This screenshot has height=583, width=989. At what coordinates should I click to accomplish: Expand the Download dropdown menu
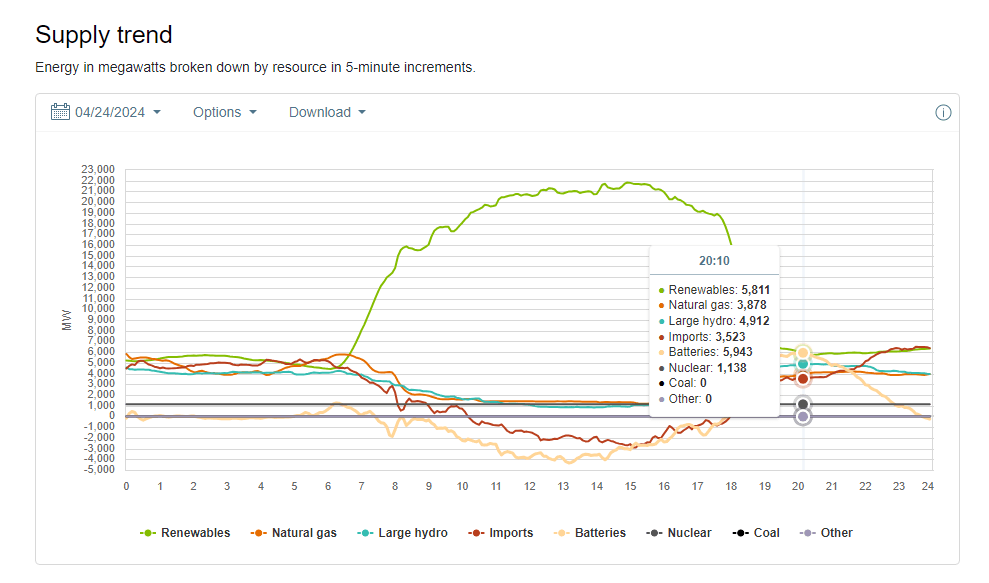[327, 112]
